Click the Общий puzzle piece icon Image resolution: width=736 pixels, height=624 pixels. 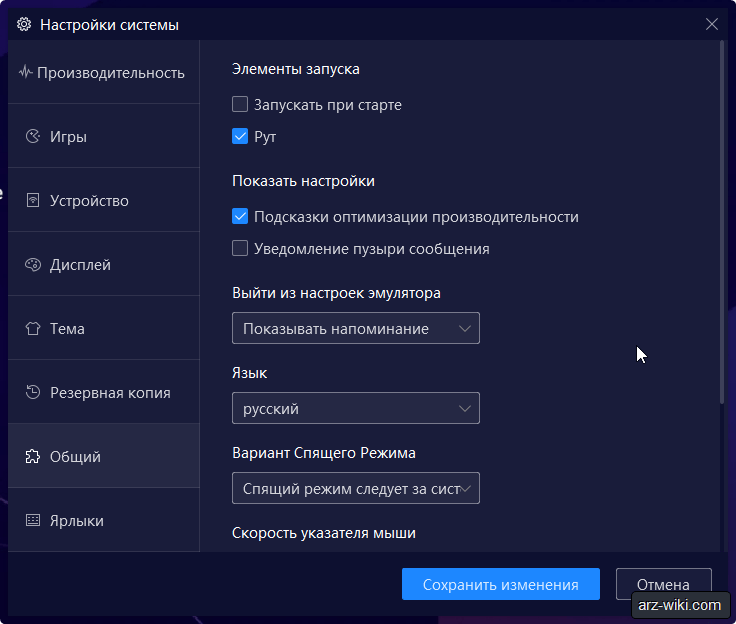[33, 456]
